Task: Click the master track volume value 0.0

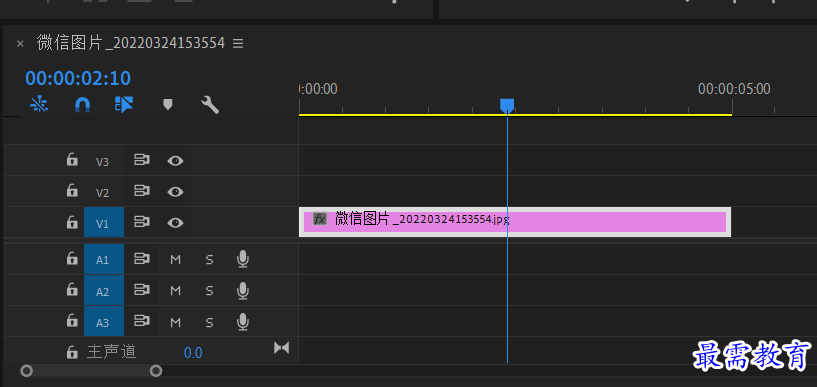Action: [x=193, y=353]
